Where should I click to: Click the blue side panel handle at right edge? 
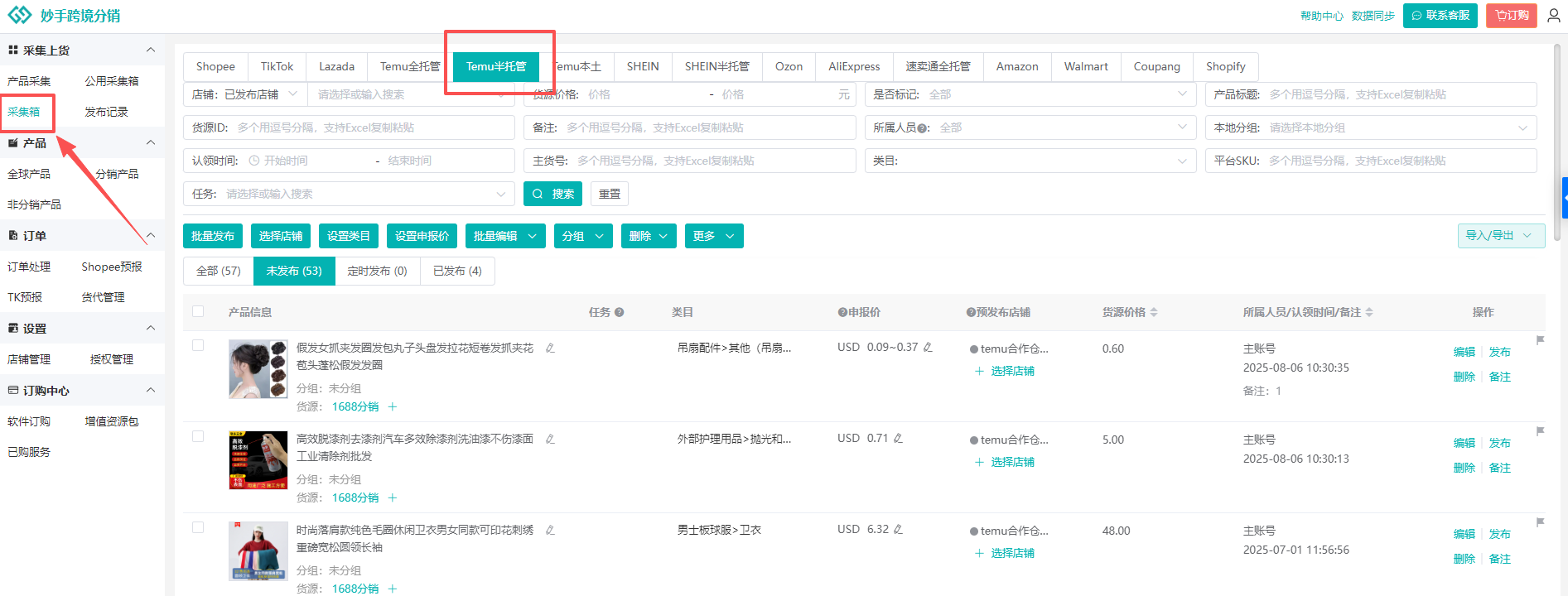coord(1564,199)
